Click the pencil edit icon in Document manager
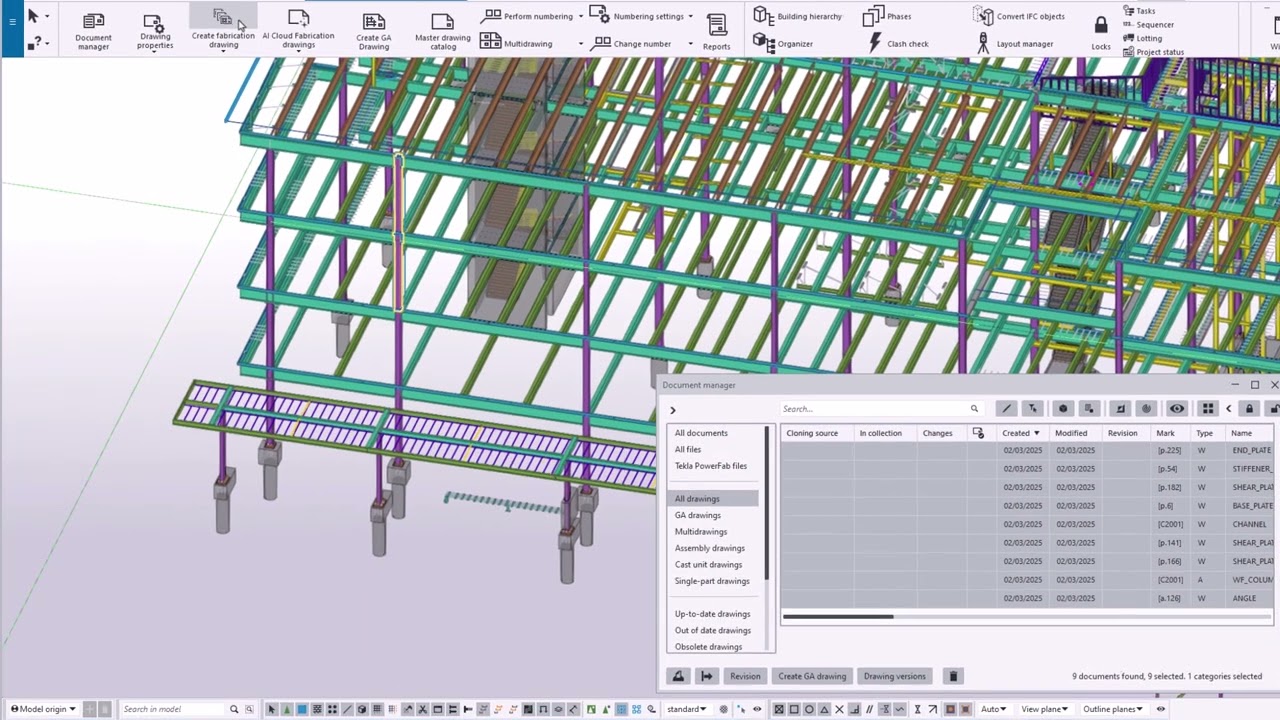The width and height of the screenshot is (1280, 720). tap(1007, 408)
